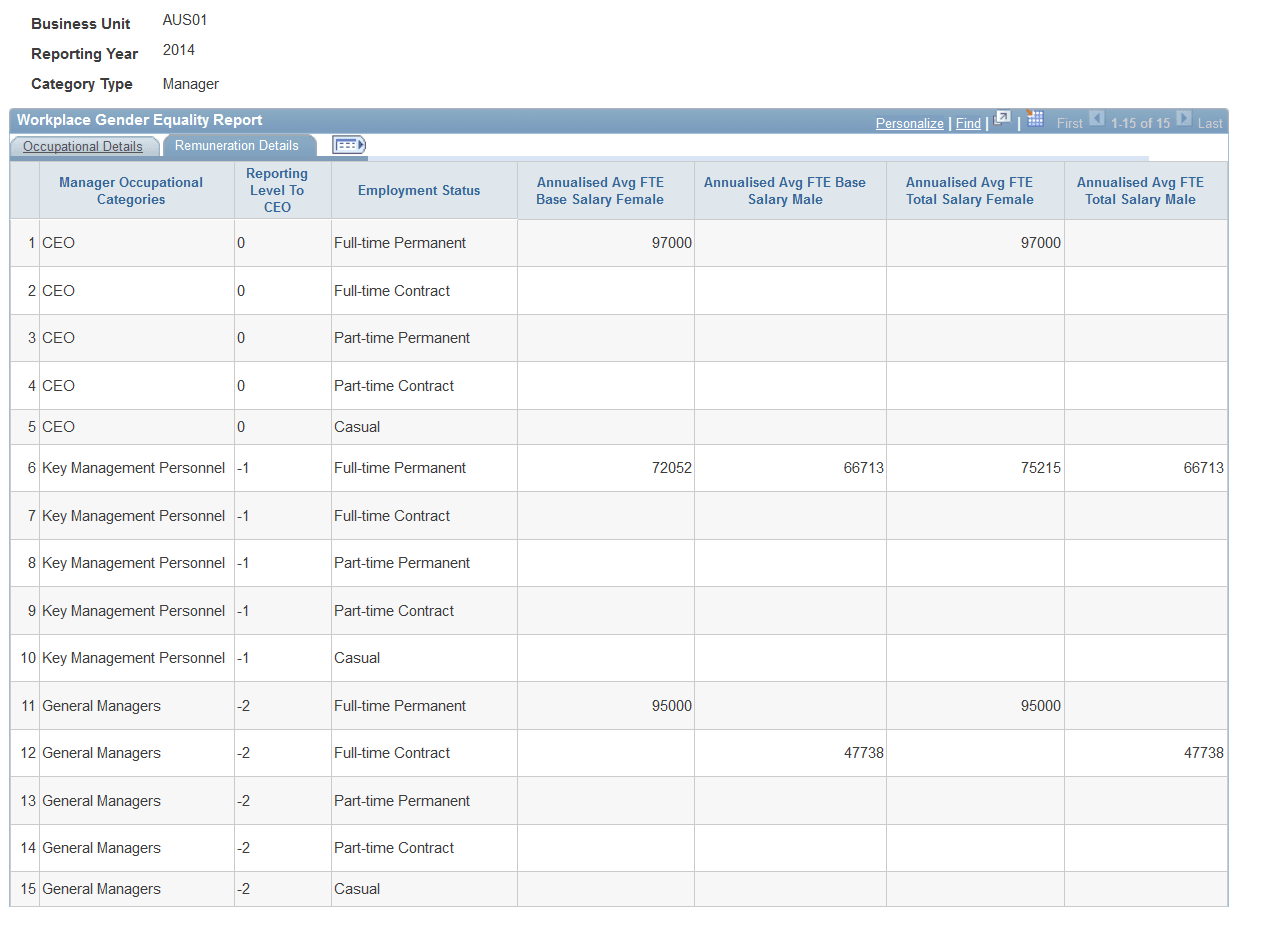Click the Last navigation link
The height and width of the screenshot is (930, 1269).
pos(1211,123)
